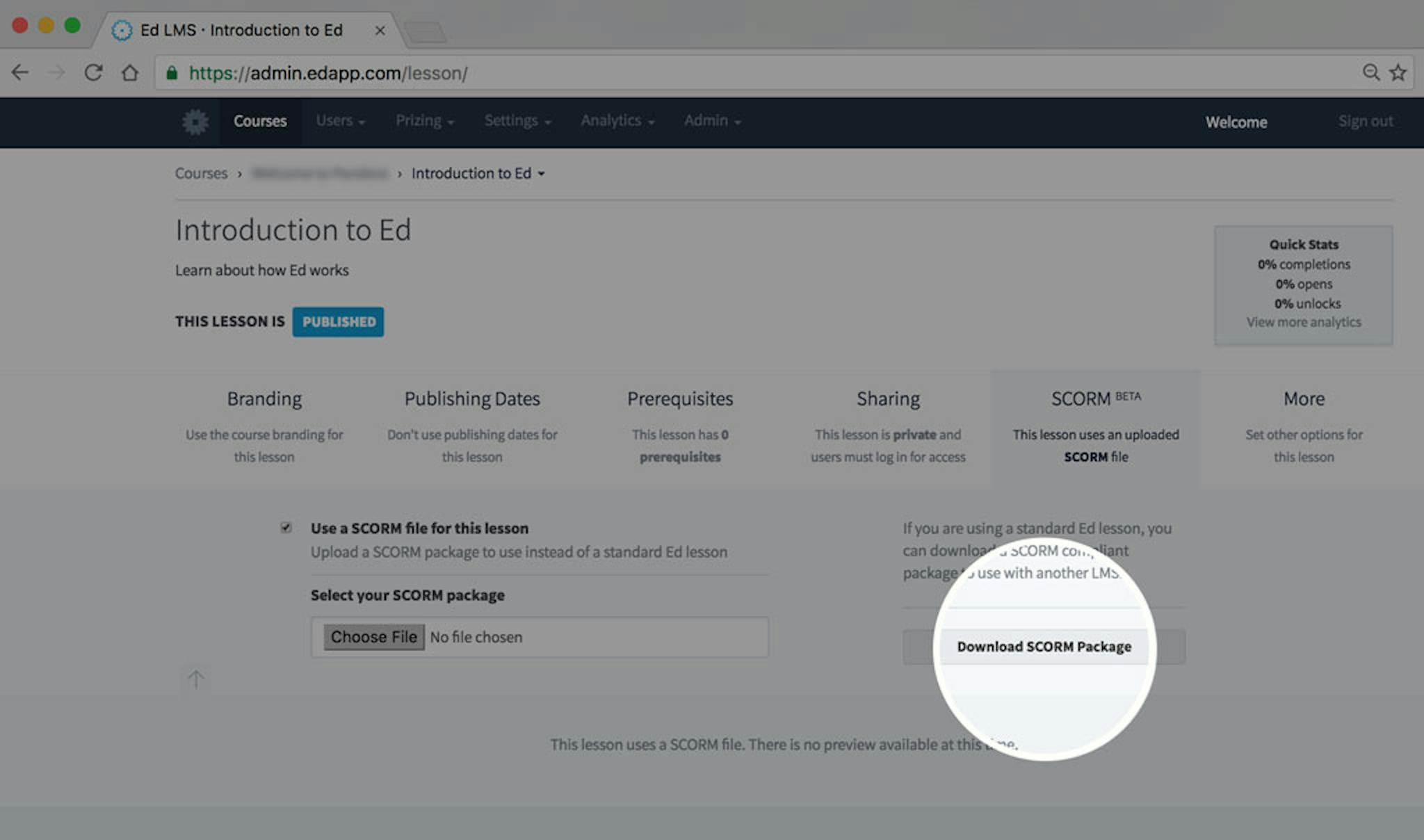This screenshot has height=840, width=1424.
Task: Click Download SCORM Package button
Action: click(1043, 646)
